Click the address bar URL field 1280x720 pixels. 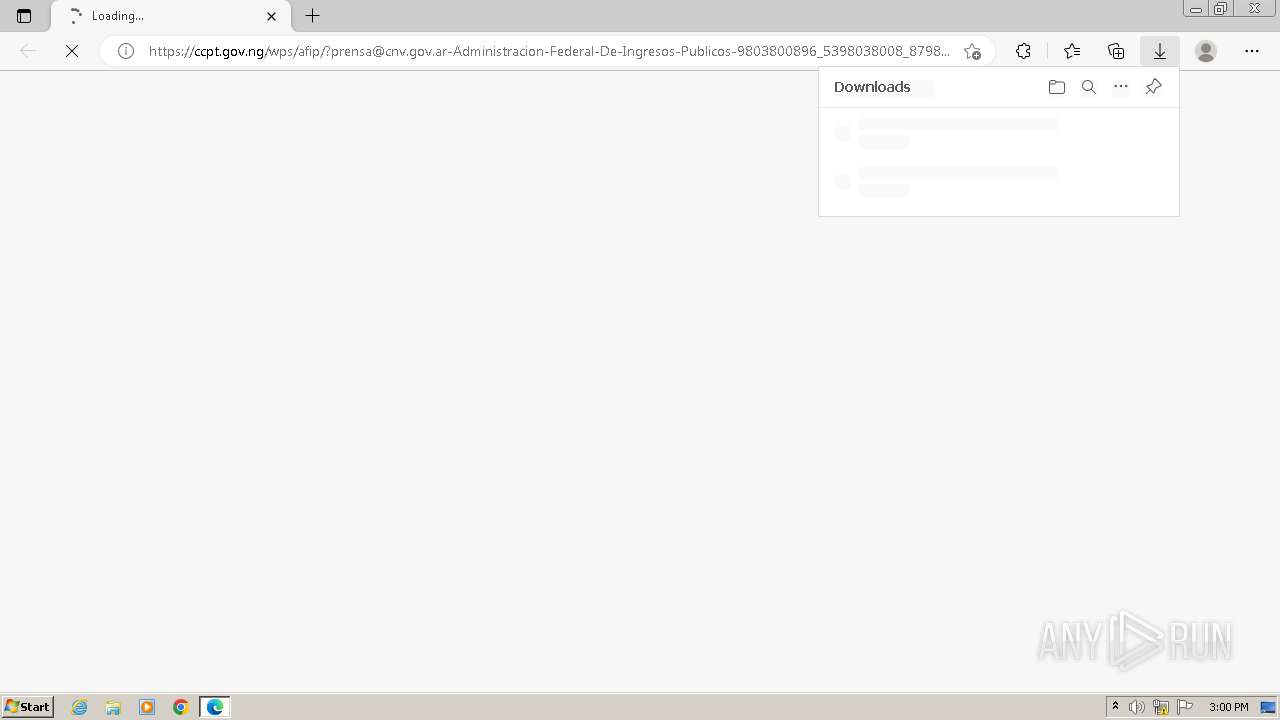point(549,51)
